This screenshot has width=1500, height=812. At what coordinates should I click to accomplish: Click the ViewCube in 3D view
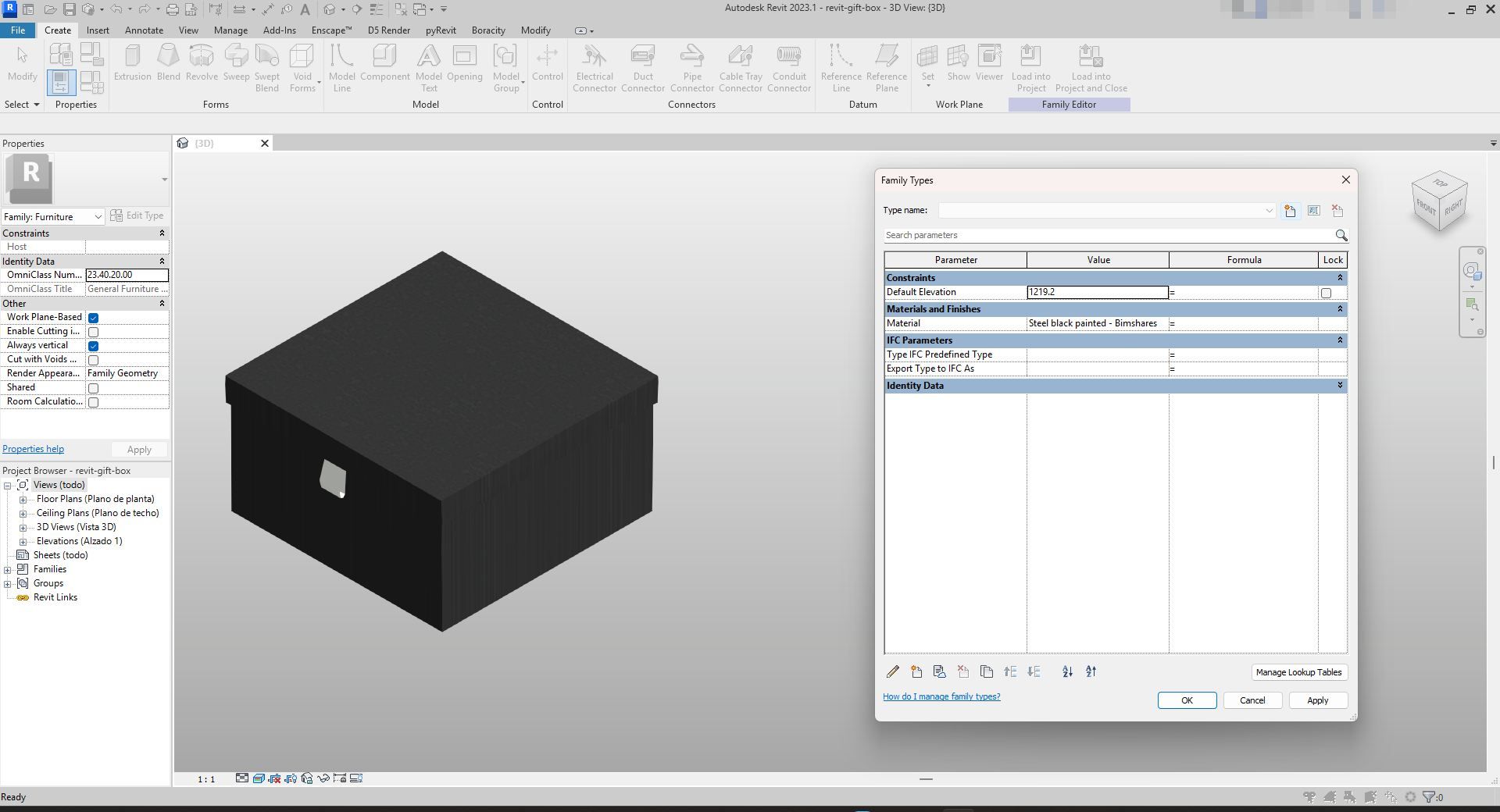(1439, 201)
